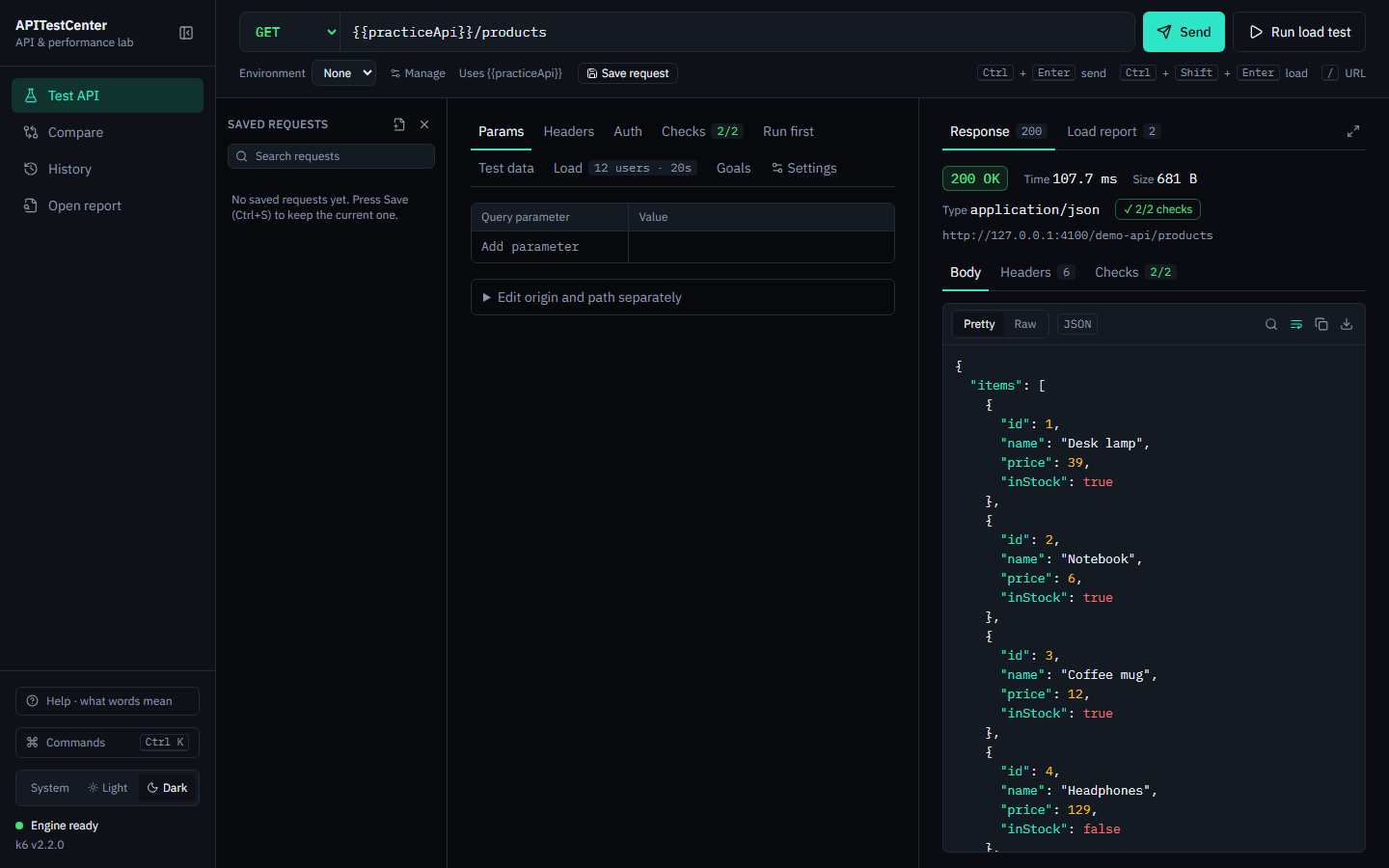Show Raw response view
The width and height of the screenshot is (1389, 868).
coord(1025,324)
